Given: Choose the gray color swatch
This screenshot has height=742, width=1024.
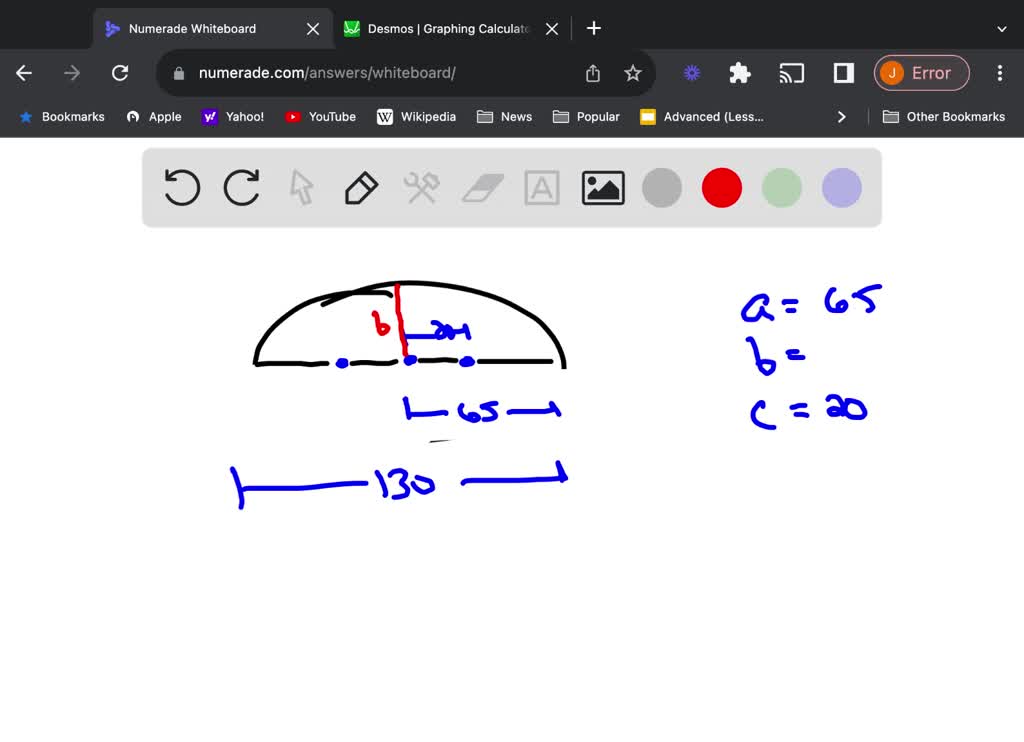Looking at the screenshot, I should [662, 188].
